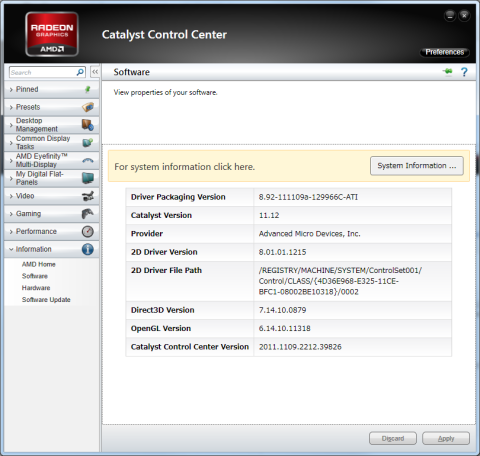This screenshot has width=480, height=456.
Task: Select the Driver Packaging Version value
Action: tap(308, 197)
